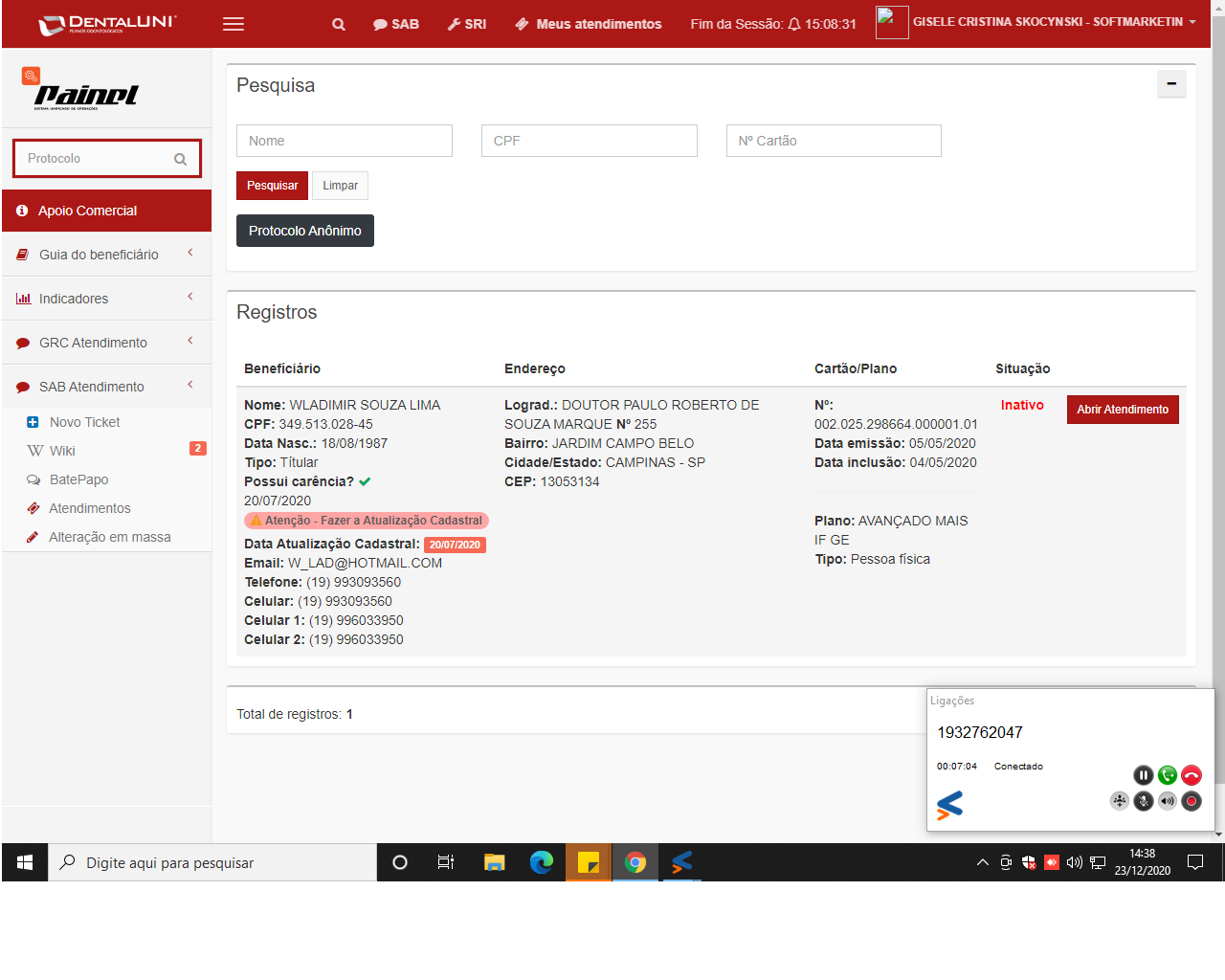Image resolution: width=1225 pixels, height=980 pixels.
Task: Click the top bar search magnifier
Action: (x=339, y=24)
